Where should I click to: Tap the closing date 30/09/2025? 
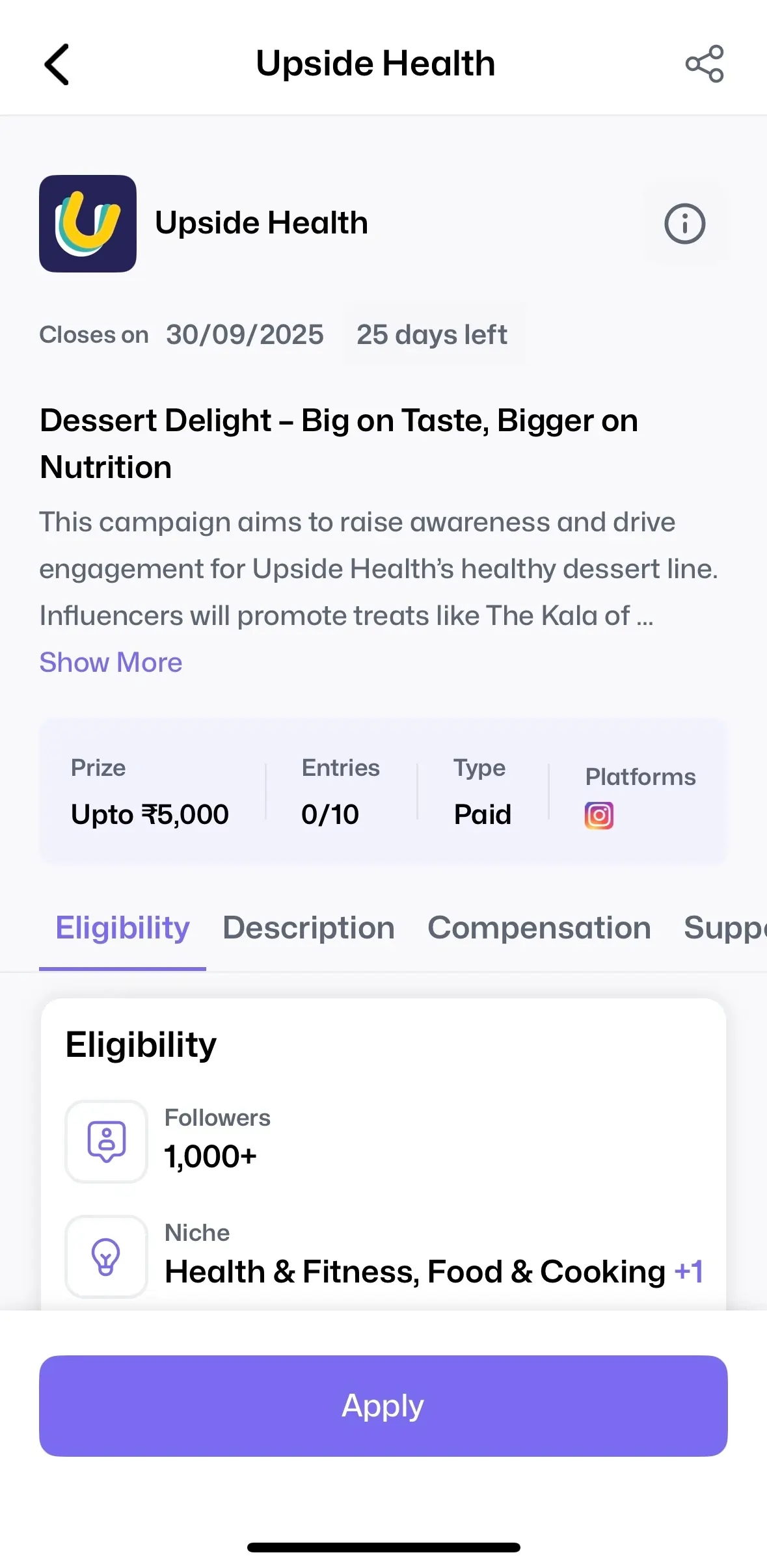[x=245, y=335]
